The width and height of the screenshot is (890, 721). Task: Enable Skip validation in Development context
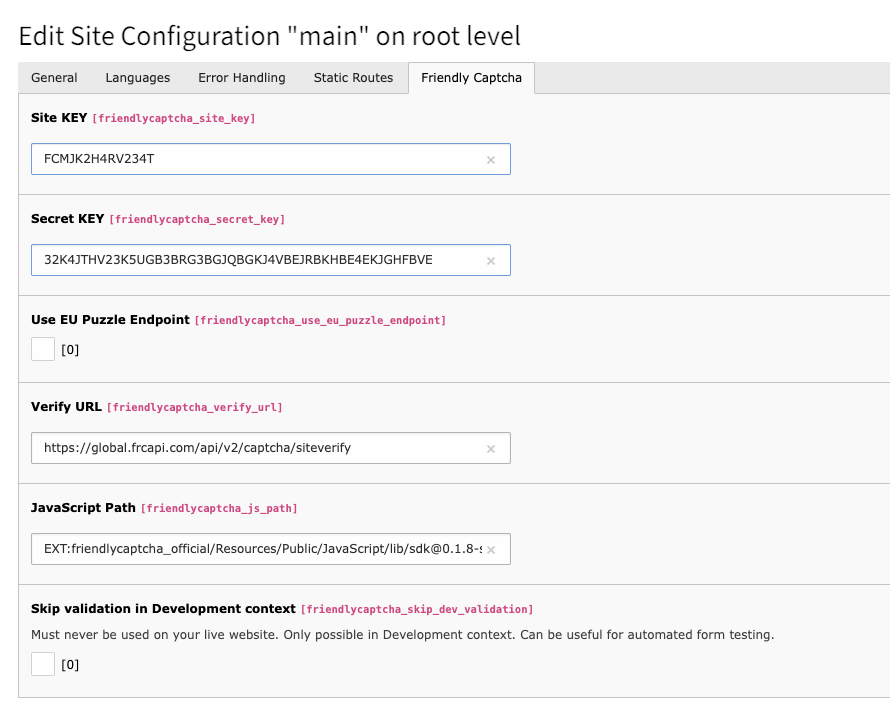click(x=42, y=664)
